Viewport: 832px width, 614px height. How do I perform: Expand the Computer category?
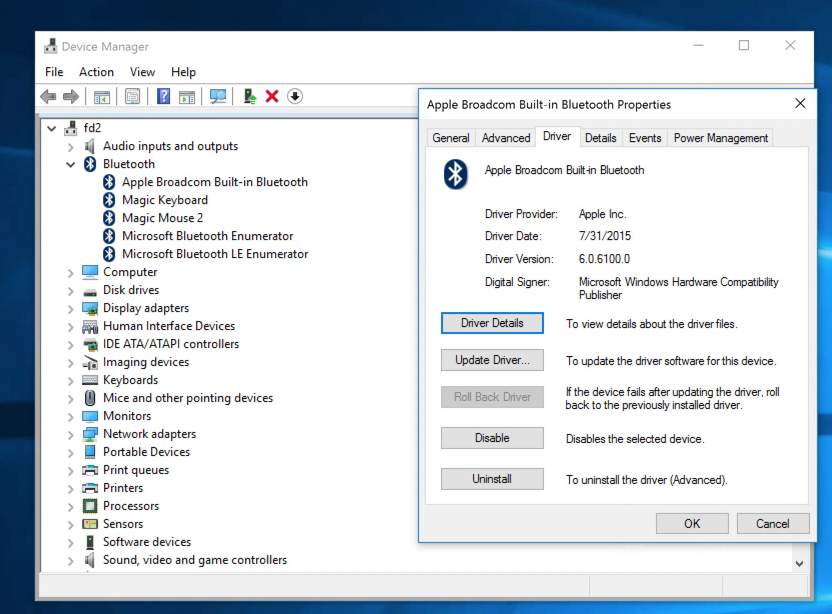click(71, 273)
